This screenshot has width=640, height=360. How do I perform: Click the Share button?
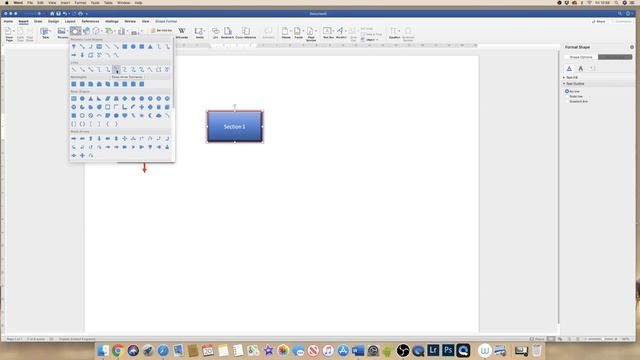click(x=599, y=21)
